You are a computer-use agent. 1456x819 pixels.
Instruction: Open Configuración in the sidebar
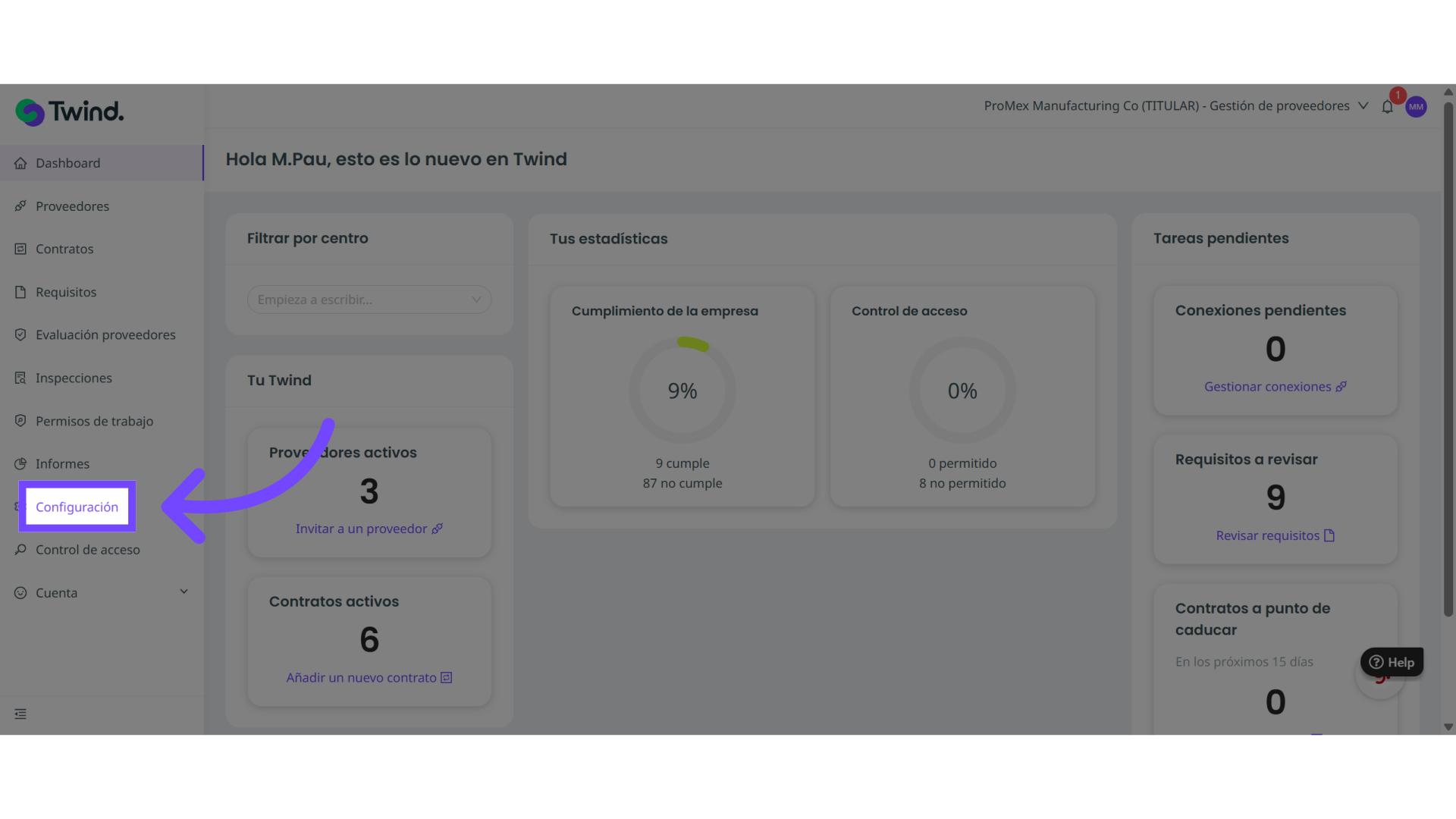pyautogui.click(x=77, y=507)
